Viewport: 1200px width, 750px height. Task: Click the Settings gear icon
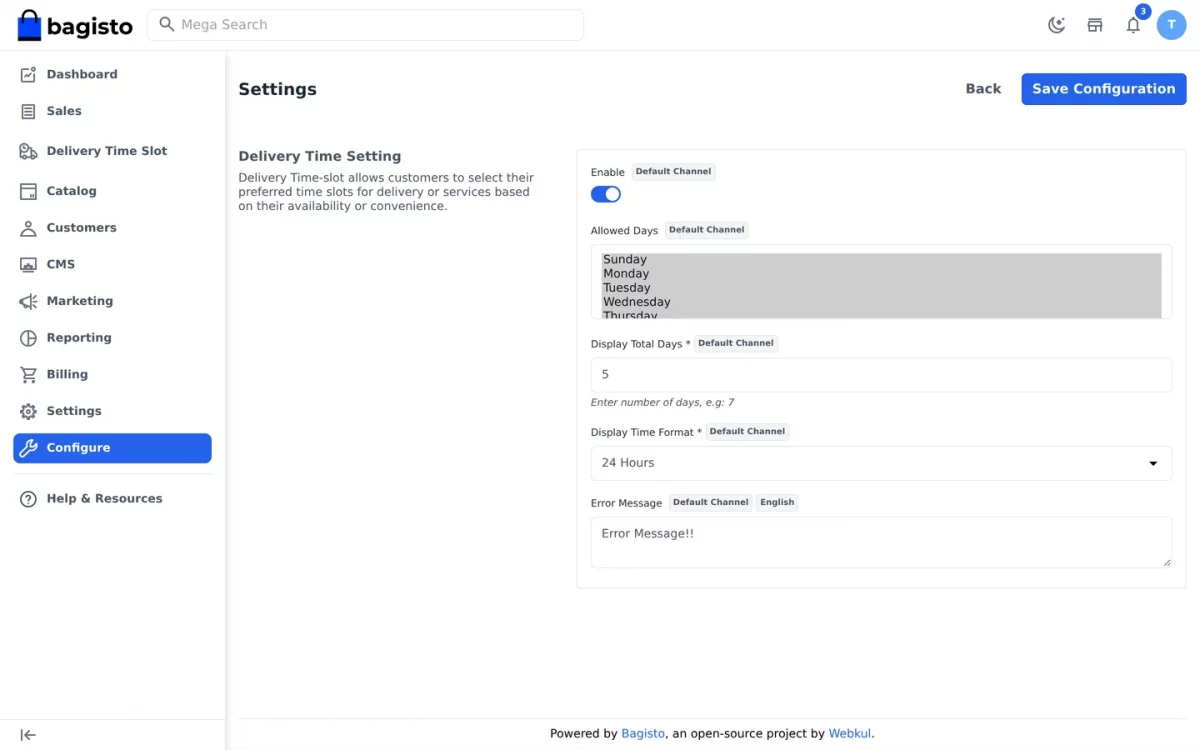tap(28, 411)
